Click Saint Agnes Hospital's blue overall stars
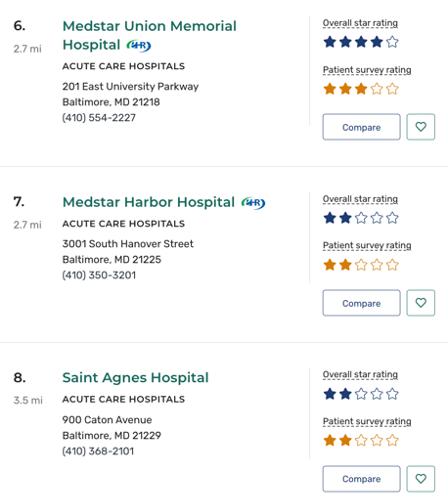The width and height of the screenshot is (448, 503). pyautogui.click(x=361, y=394)
